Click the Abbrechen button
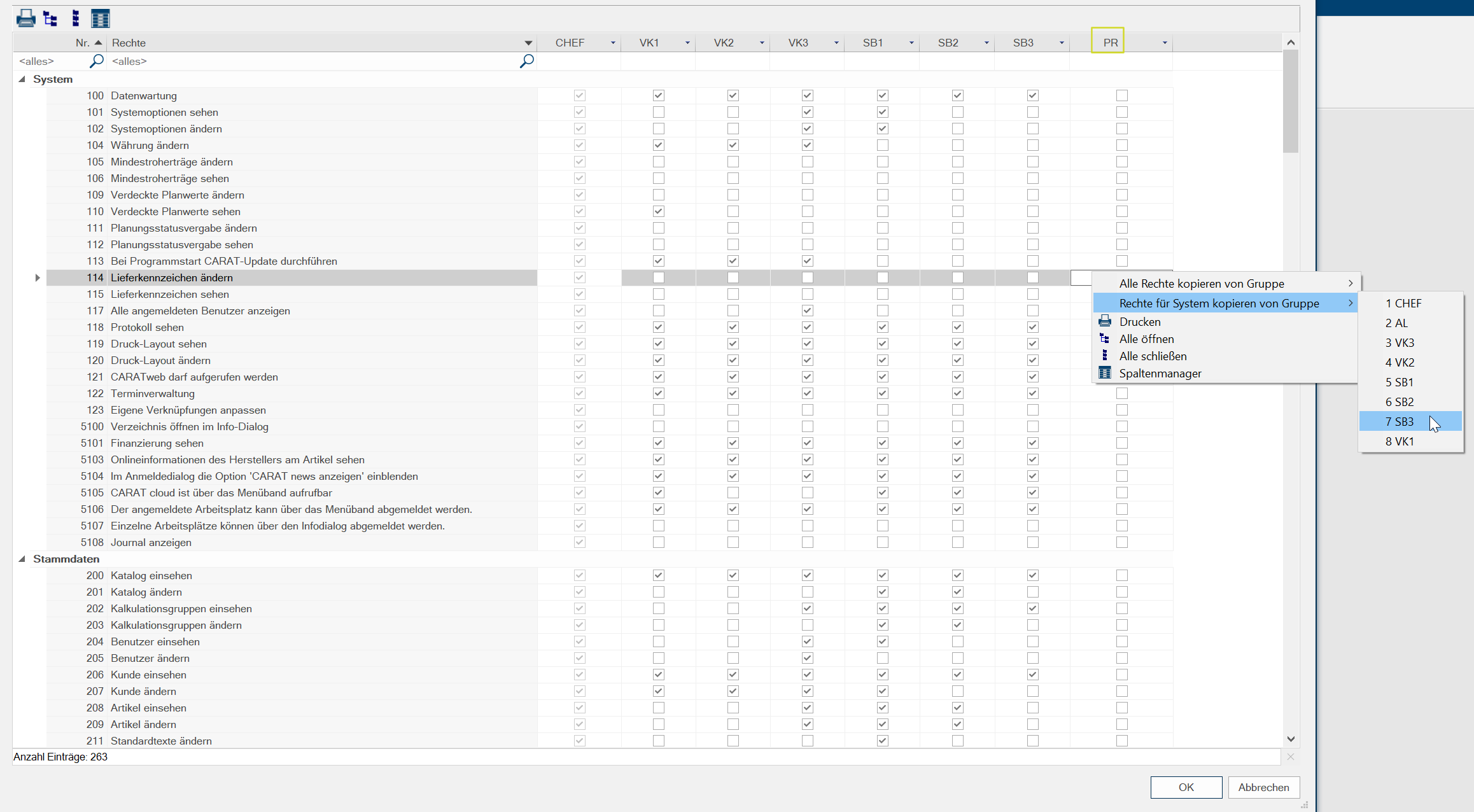The height and width of the screenshot is (812, 1474). pos(1263,787)
